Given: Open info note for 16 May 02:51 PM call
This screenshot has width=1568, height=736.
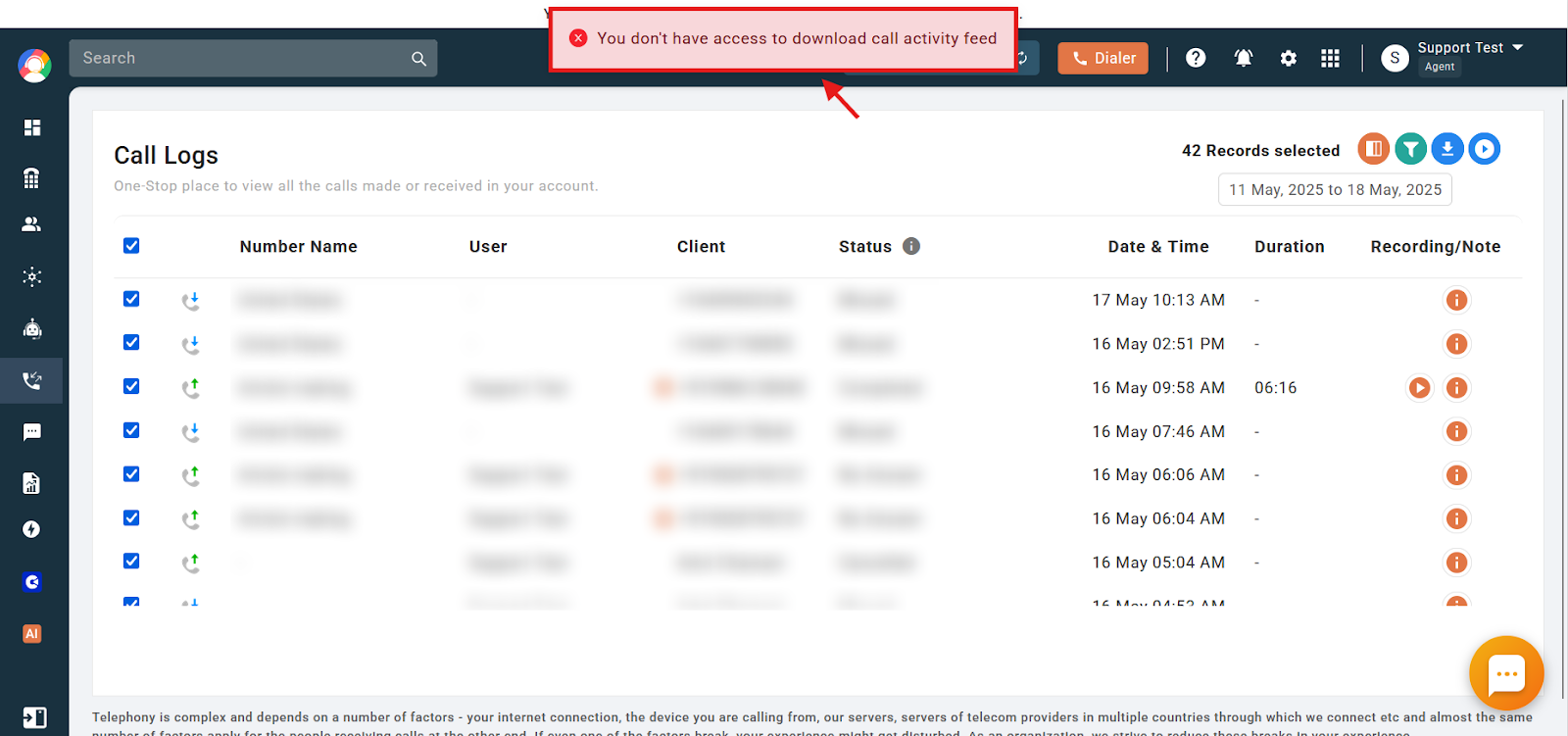Looking at the screenshot, I should coord(1457,344).
